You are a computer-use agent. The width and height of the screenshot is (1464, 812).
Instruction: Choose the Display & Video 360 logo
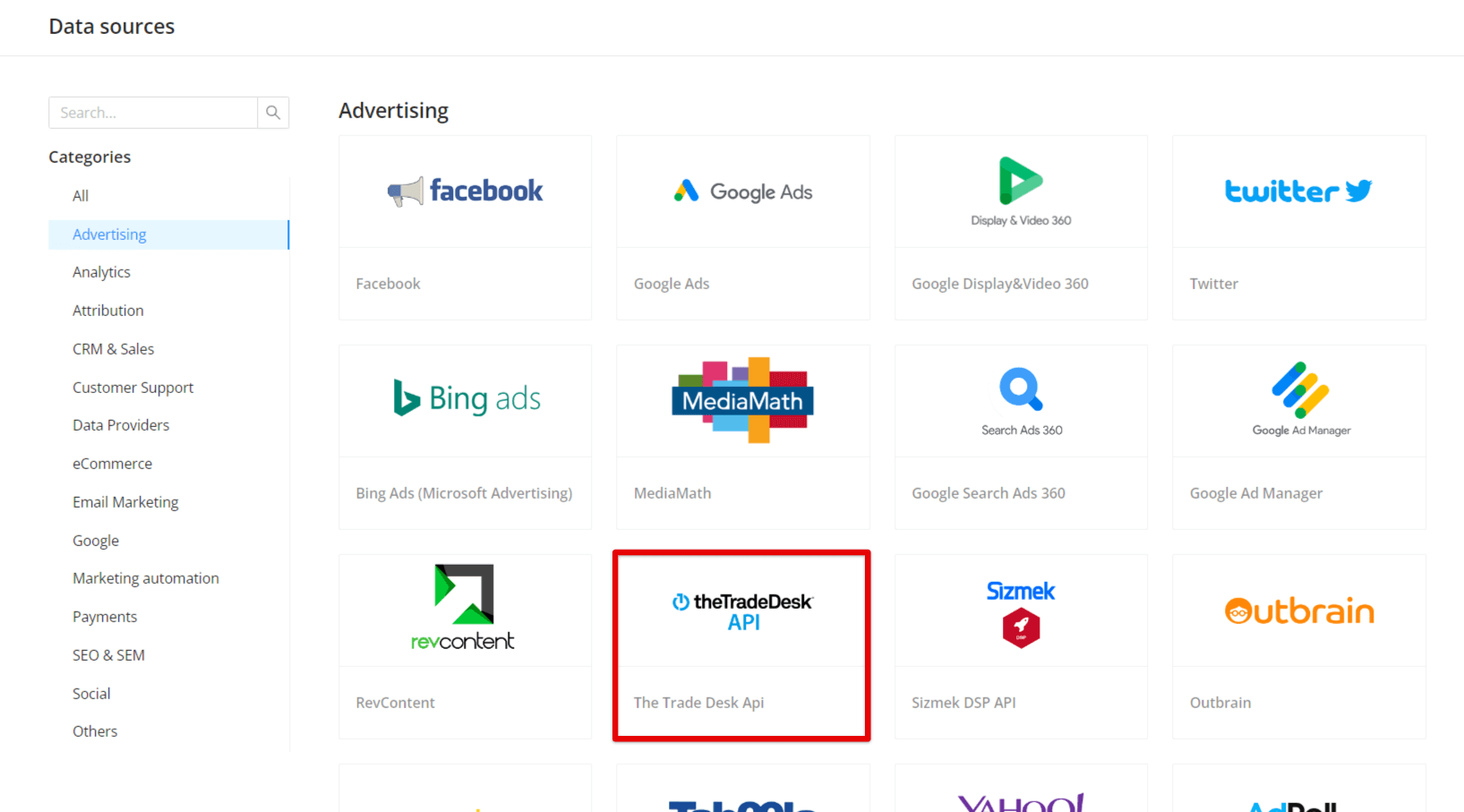[1021, 192]
